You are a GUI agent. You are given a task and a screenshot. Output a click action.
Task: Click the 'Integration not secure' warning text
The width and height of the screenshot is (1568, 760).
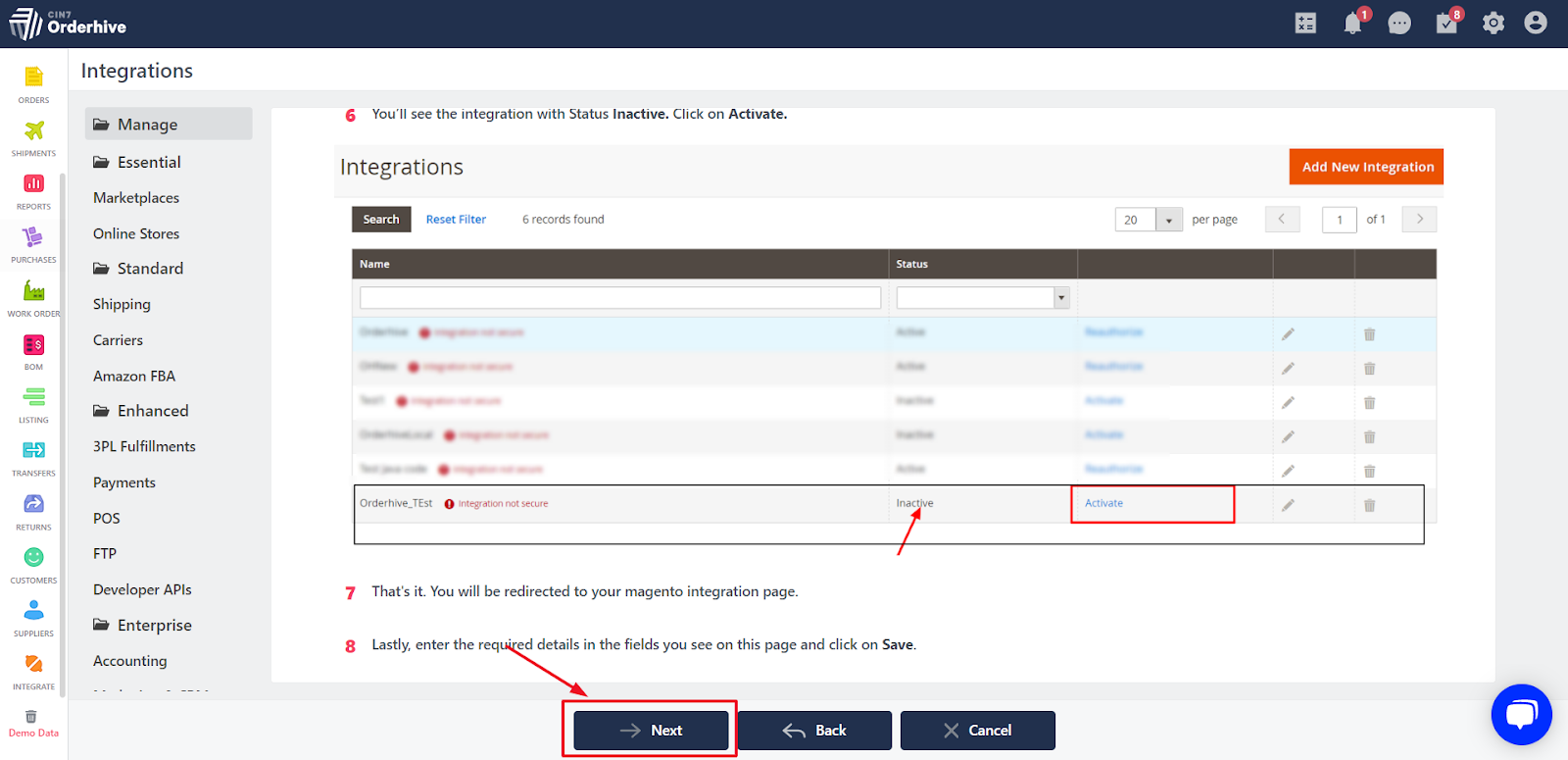pos(503,504)
